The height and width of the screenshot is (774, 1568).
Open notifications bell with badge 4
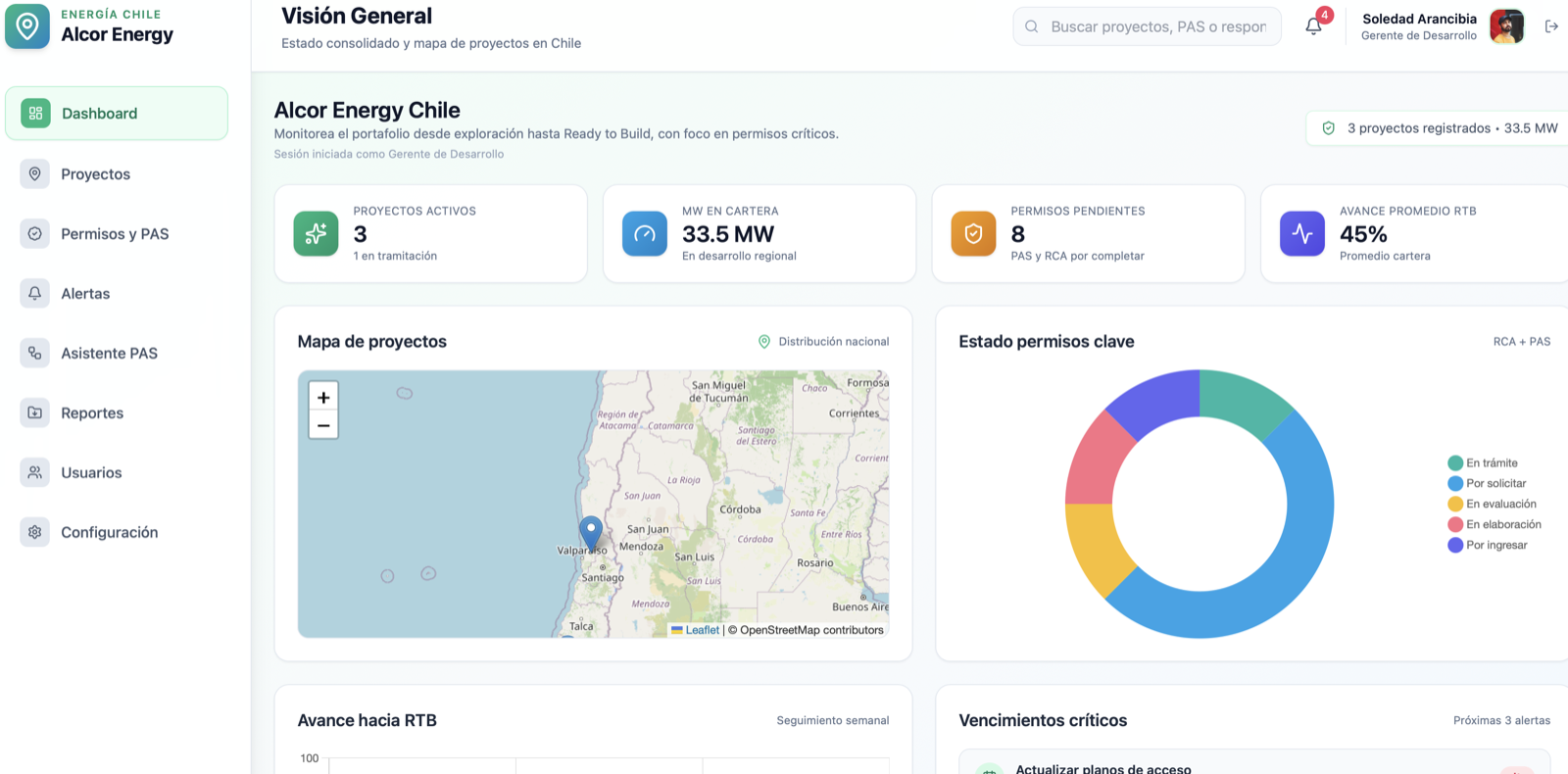[x=1314, y=26]
